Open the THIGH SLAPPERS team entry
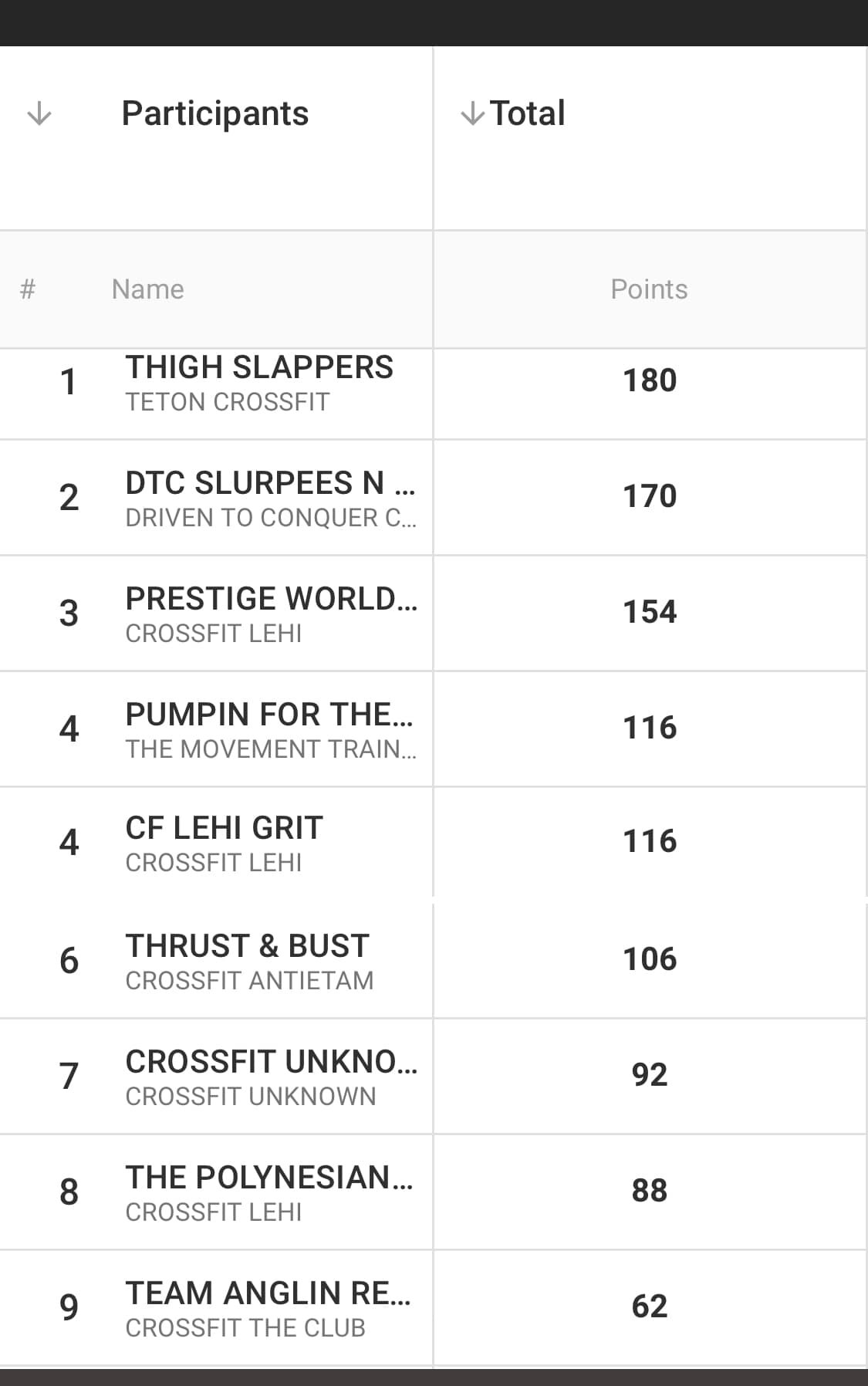This screenshot has width=868, height=1386. coord(259,367)
